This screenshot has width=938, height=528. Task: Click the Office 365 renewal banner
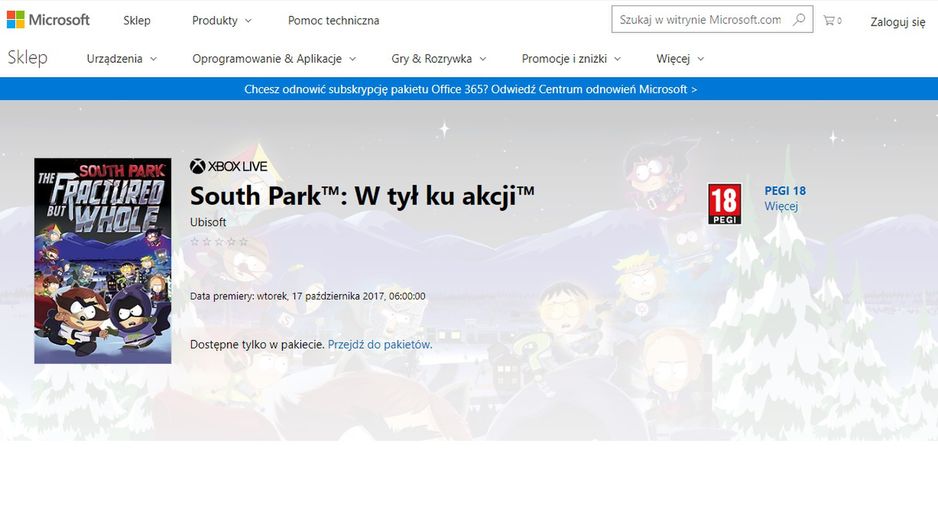click(469, 89)
